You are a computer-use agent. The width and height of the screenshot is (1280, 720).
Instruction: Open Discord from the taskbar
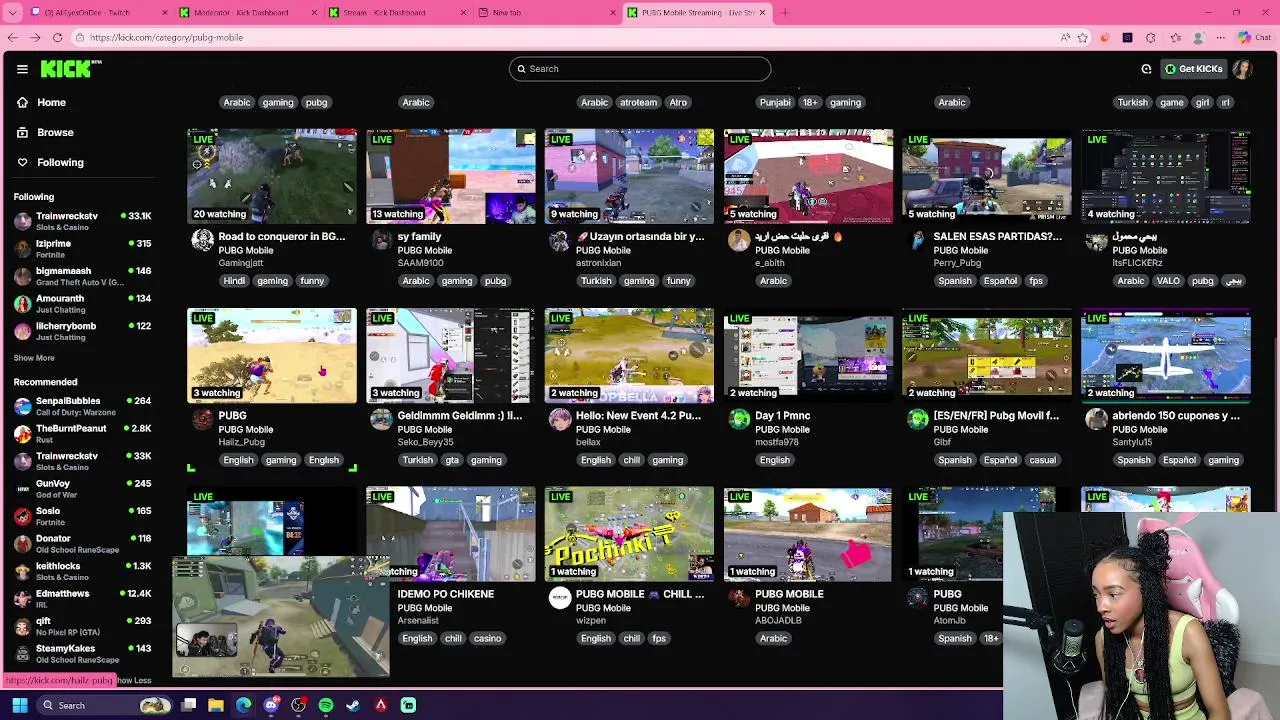click(x=271, y=705)
